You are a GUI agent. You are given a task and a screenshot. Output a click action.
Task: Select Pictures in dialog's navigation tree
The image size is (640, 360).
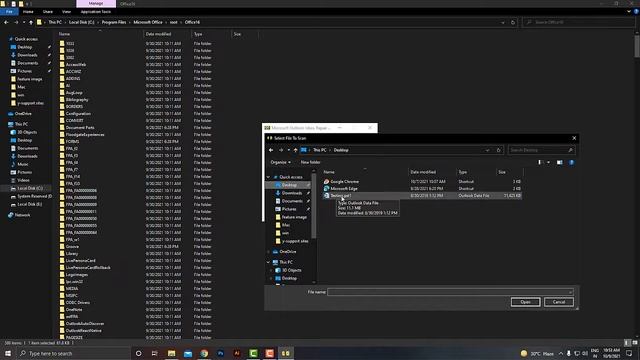289,209
